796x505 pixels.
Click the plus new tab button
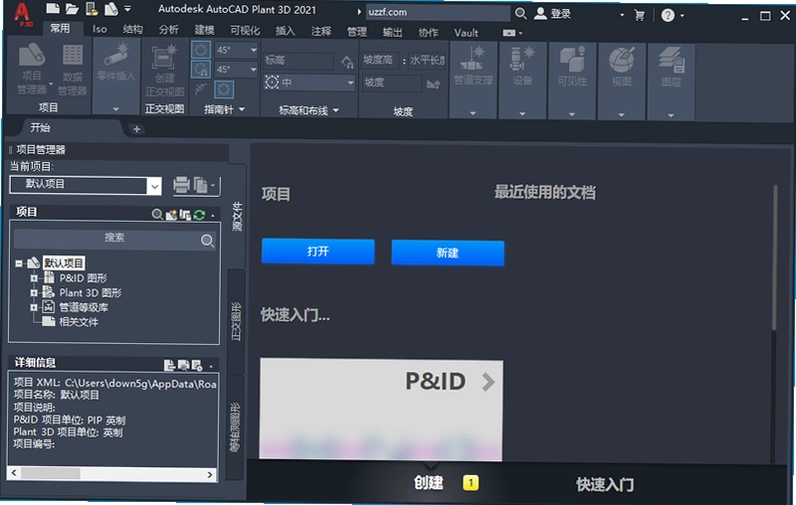click(x=136, y=129)
